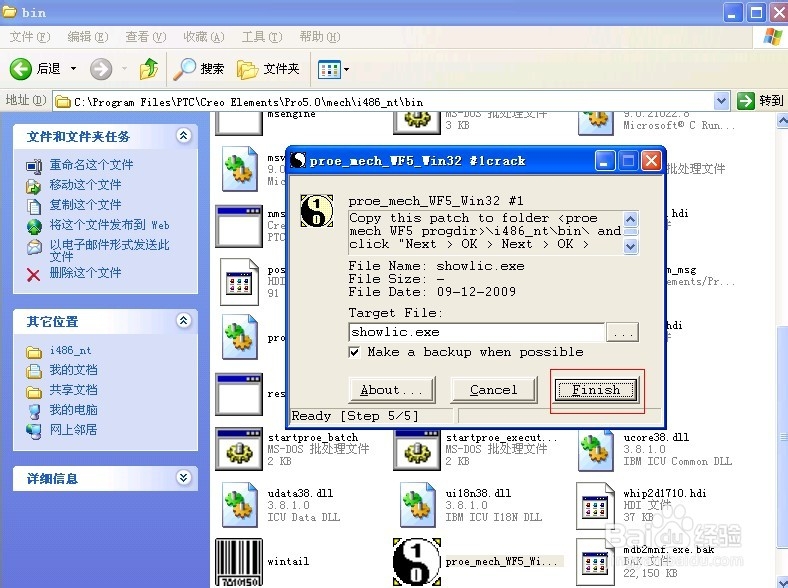Select proe_mech_WF5_Wi... yin-yang file icon
788x588 pixels.
417,562
